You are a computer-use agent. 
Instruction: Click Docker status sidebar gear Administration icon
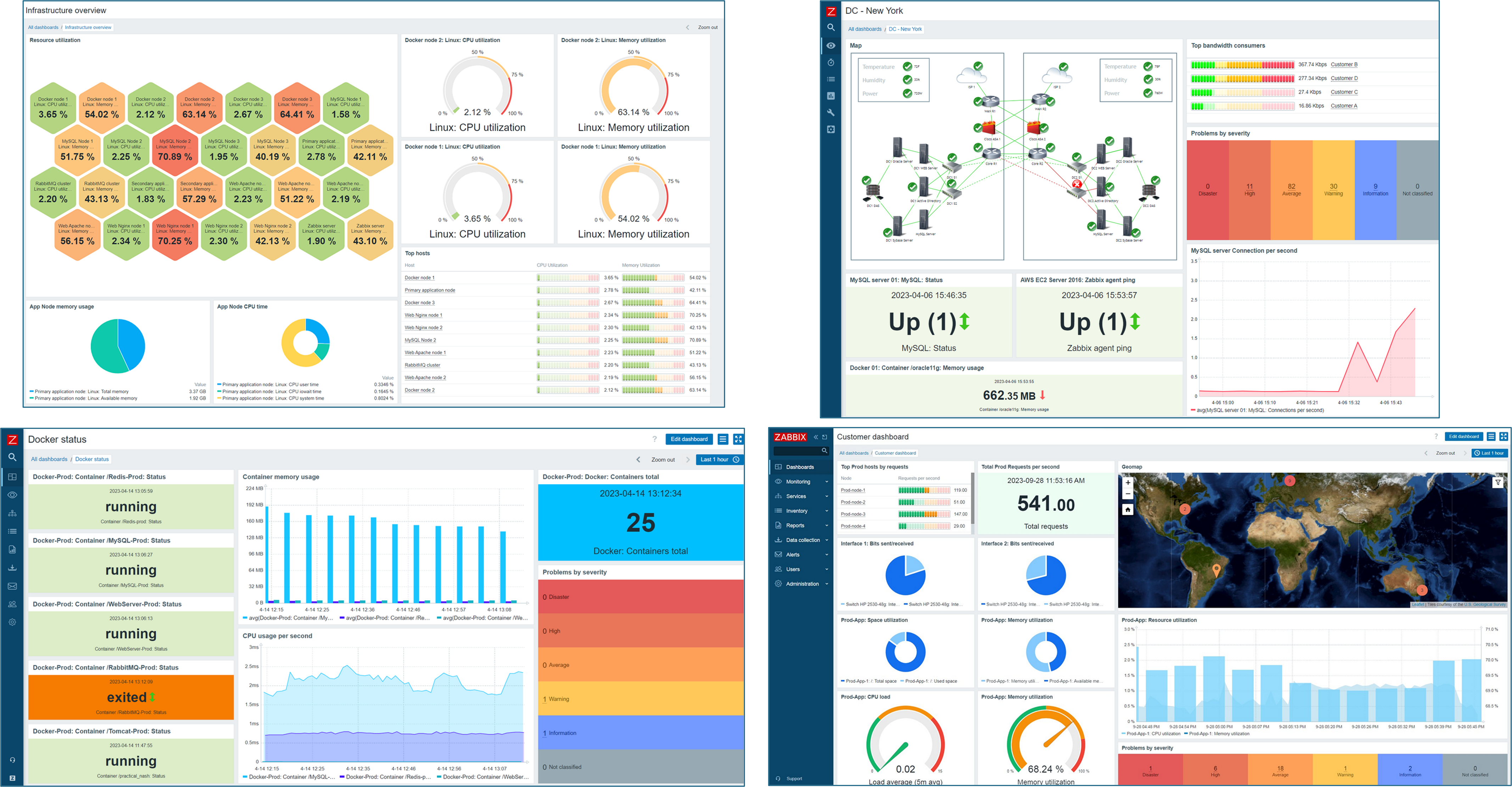coord(12,622)
